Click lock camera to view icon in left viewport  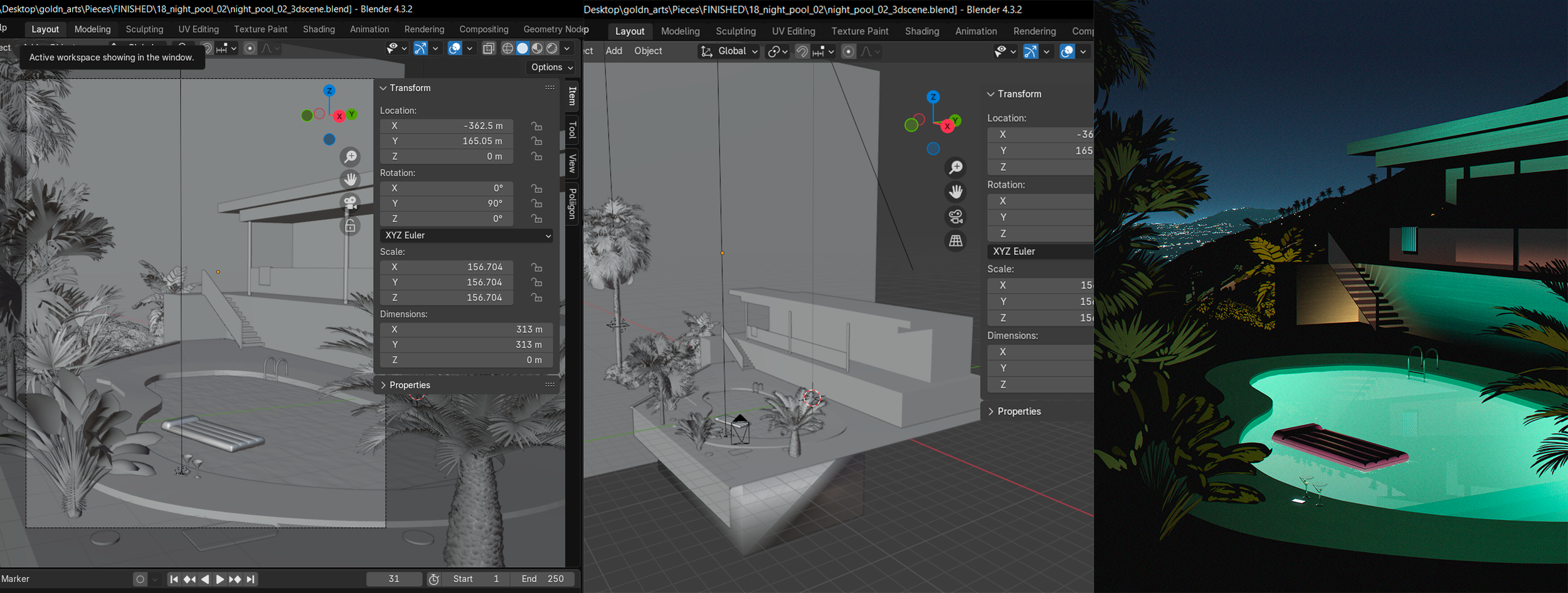(x=351, y=226)
